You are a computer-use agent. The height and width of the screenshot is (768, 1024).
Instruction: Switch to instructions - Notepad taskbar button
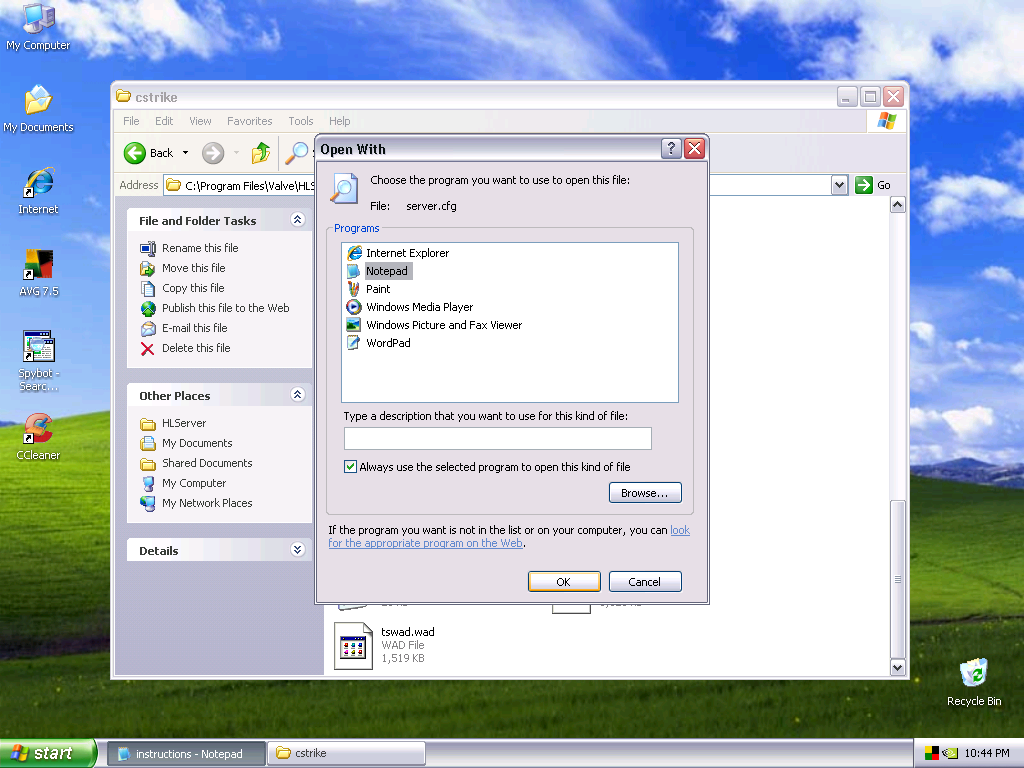tap(186, 754)
